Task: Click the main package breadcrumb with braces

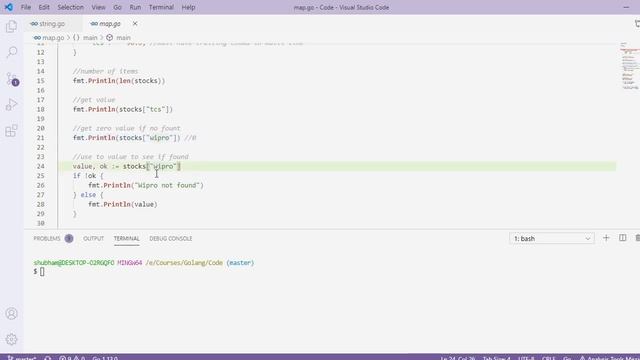Action: pyautogui.click(x=85, y=38)
